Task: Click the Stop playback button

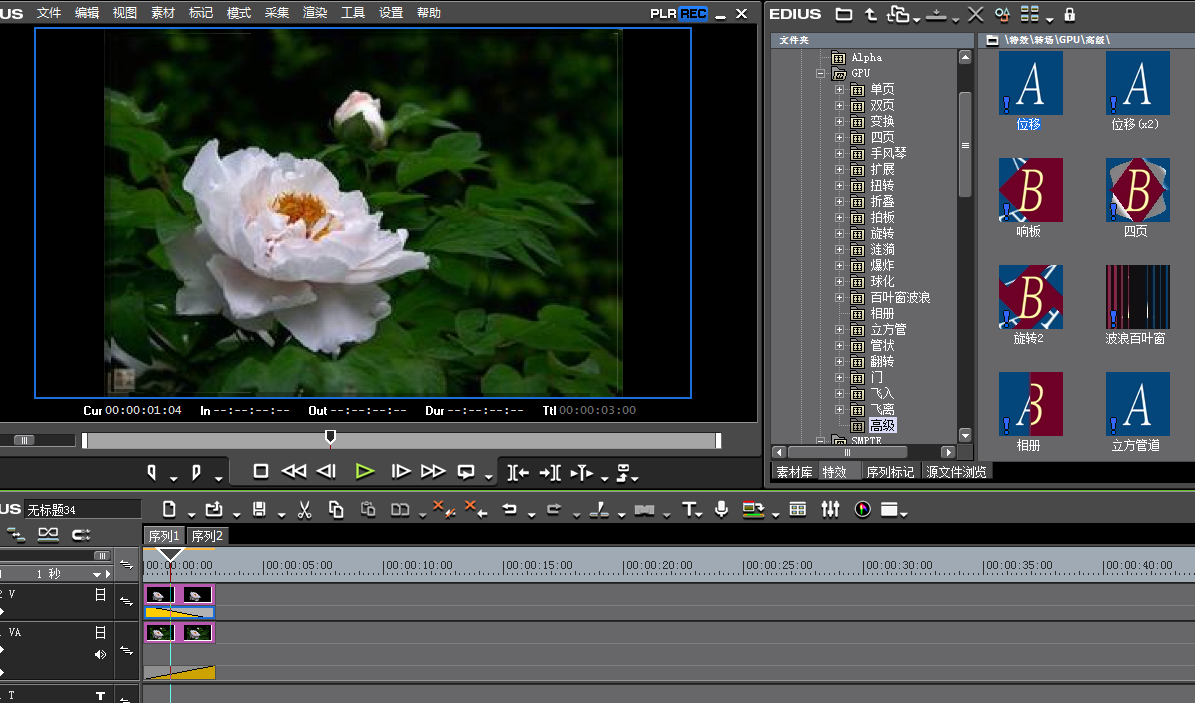Action: (261, 471)
